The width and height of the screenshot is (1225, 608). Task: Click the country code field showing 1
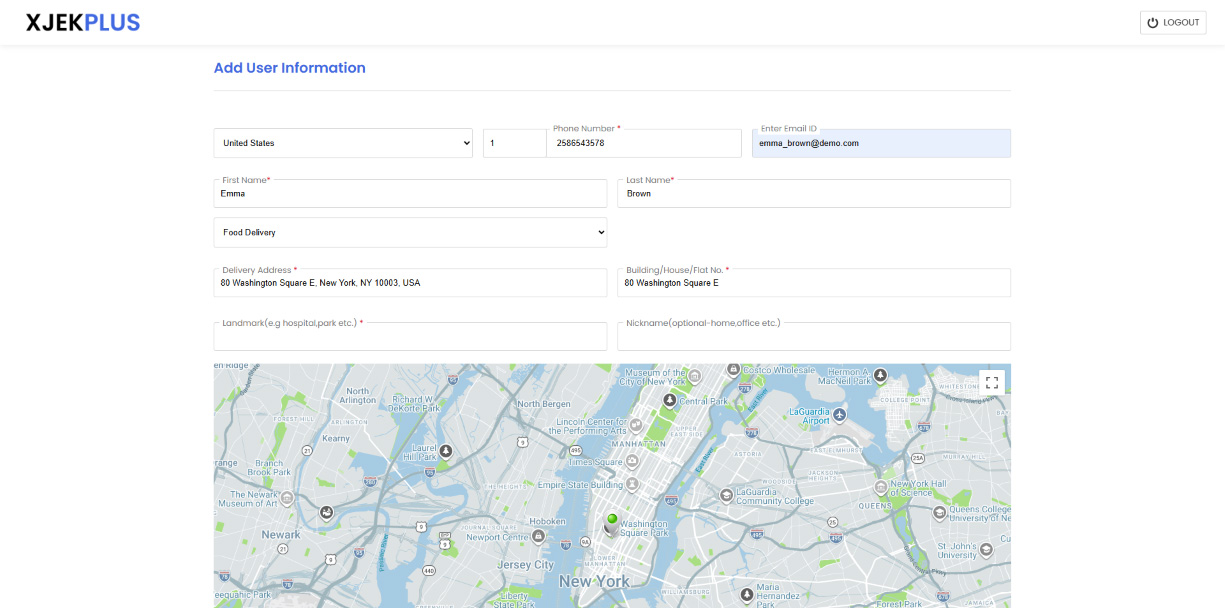[514, 143]
